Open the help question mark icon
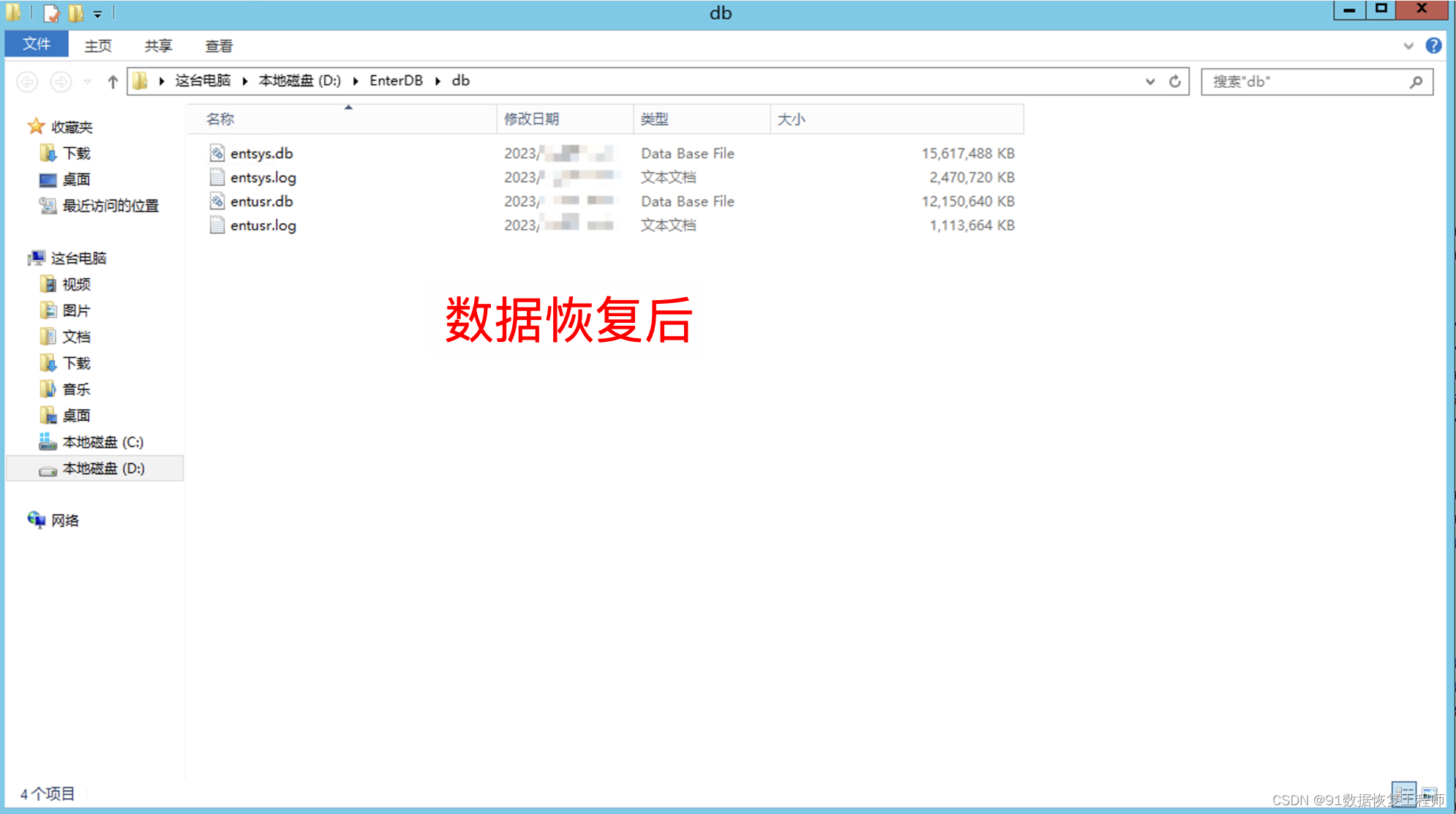The width and height of the screenshot is (1456, 814). pyautogui.click(x=1433, y=45)
